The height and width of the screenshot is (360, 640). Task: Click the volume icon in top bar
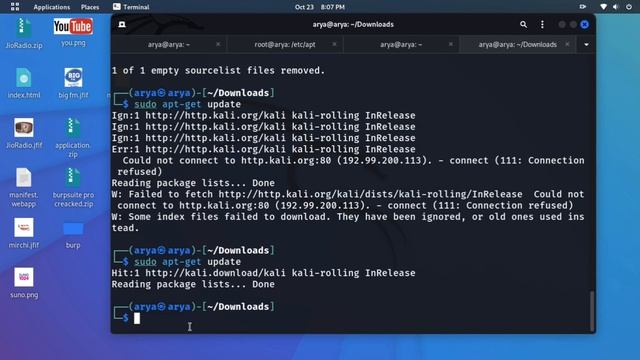click(x=616, y=7)
